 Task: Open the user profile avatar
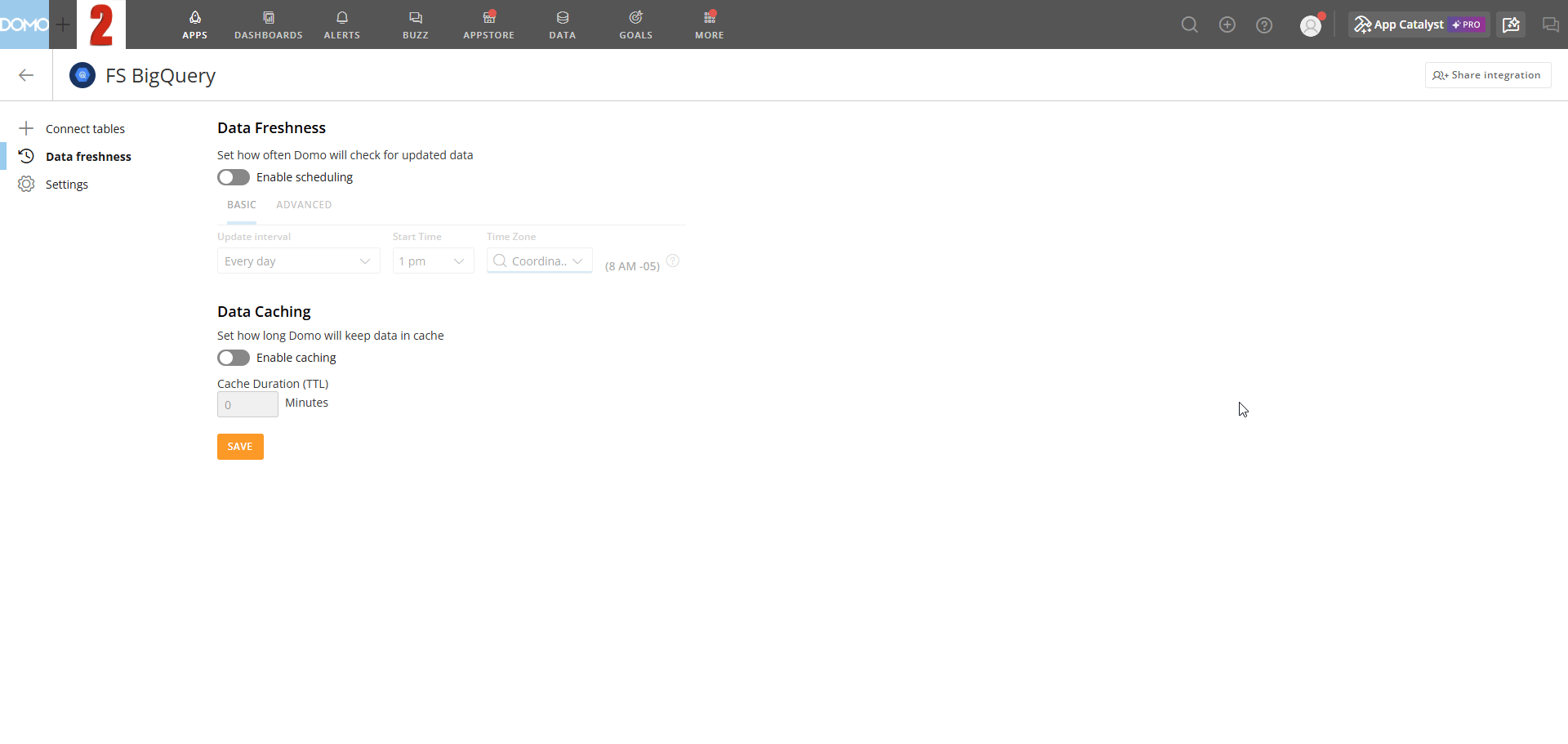1311,25
